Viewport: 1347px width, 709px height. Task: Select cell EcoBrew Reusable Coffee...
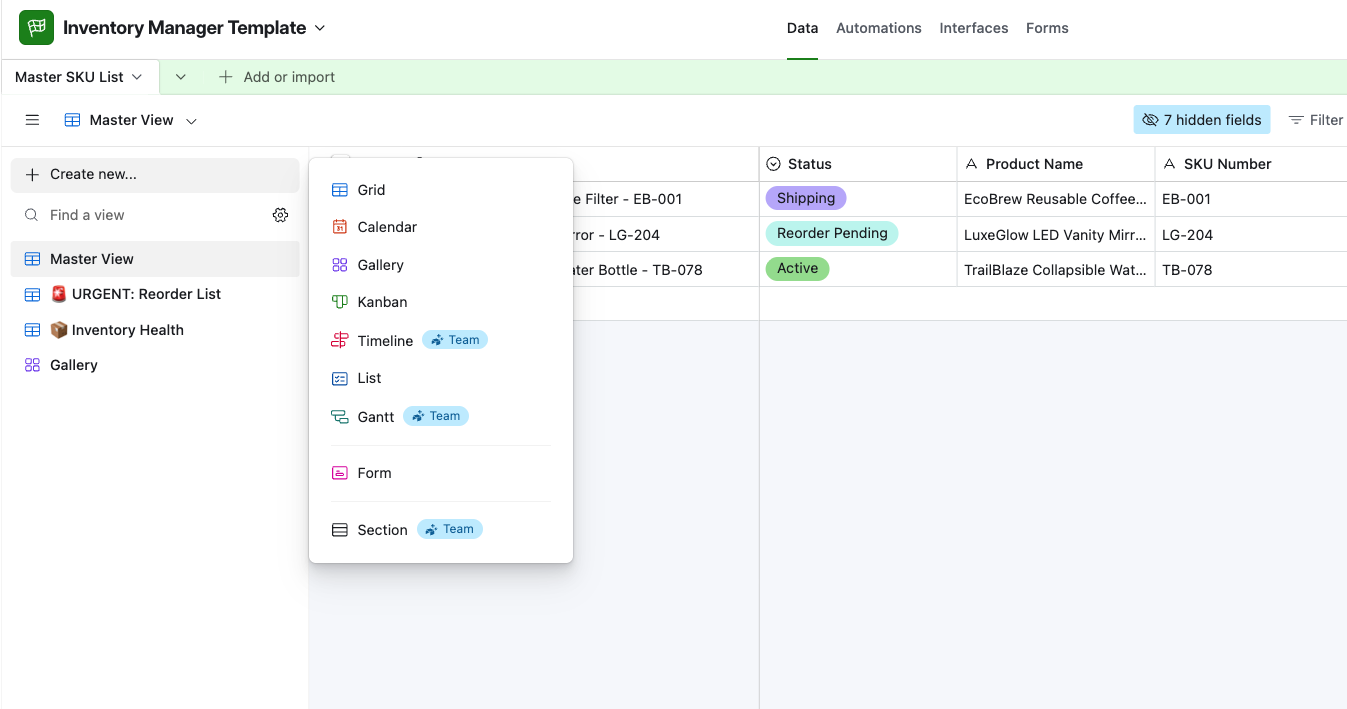click(1056, 199)
